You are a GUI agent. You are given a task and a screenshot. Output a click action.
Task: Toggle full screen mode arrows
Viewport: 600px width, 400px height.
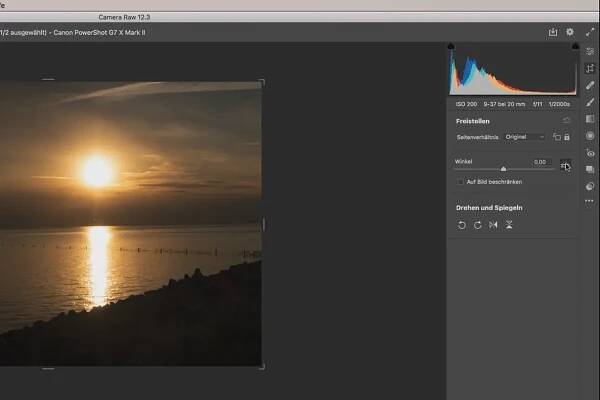click(589, 32)
